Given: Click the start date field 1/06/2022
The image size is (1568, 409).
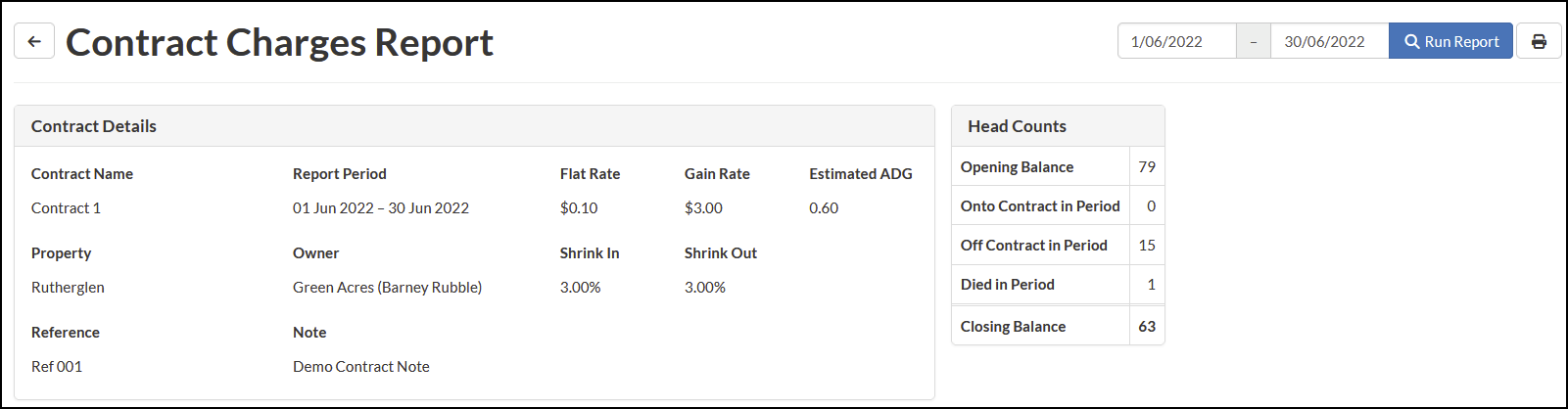Looking at the screenshot, I should (1176, 41).
